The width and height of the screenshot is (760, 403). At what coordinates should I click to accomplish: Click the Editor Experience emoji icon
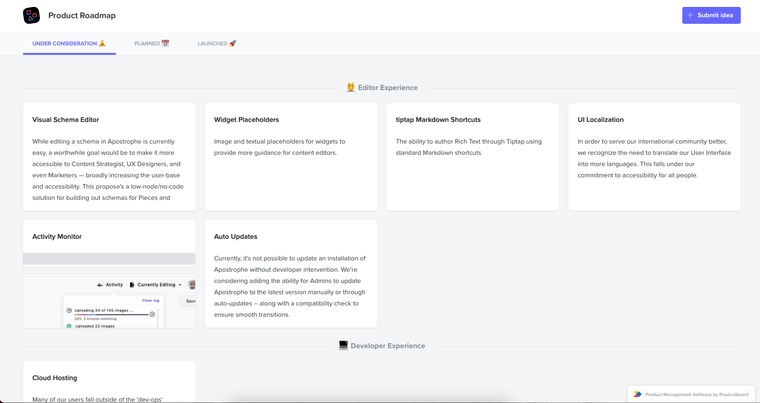(x=351, y=87)
